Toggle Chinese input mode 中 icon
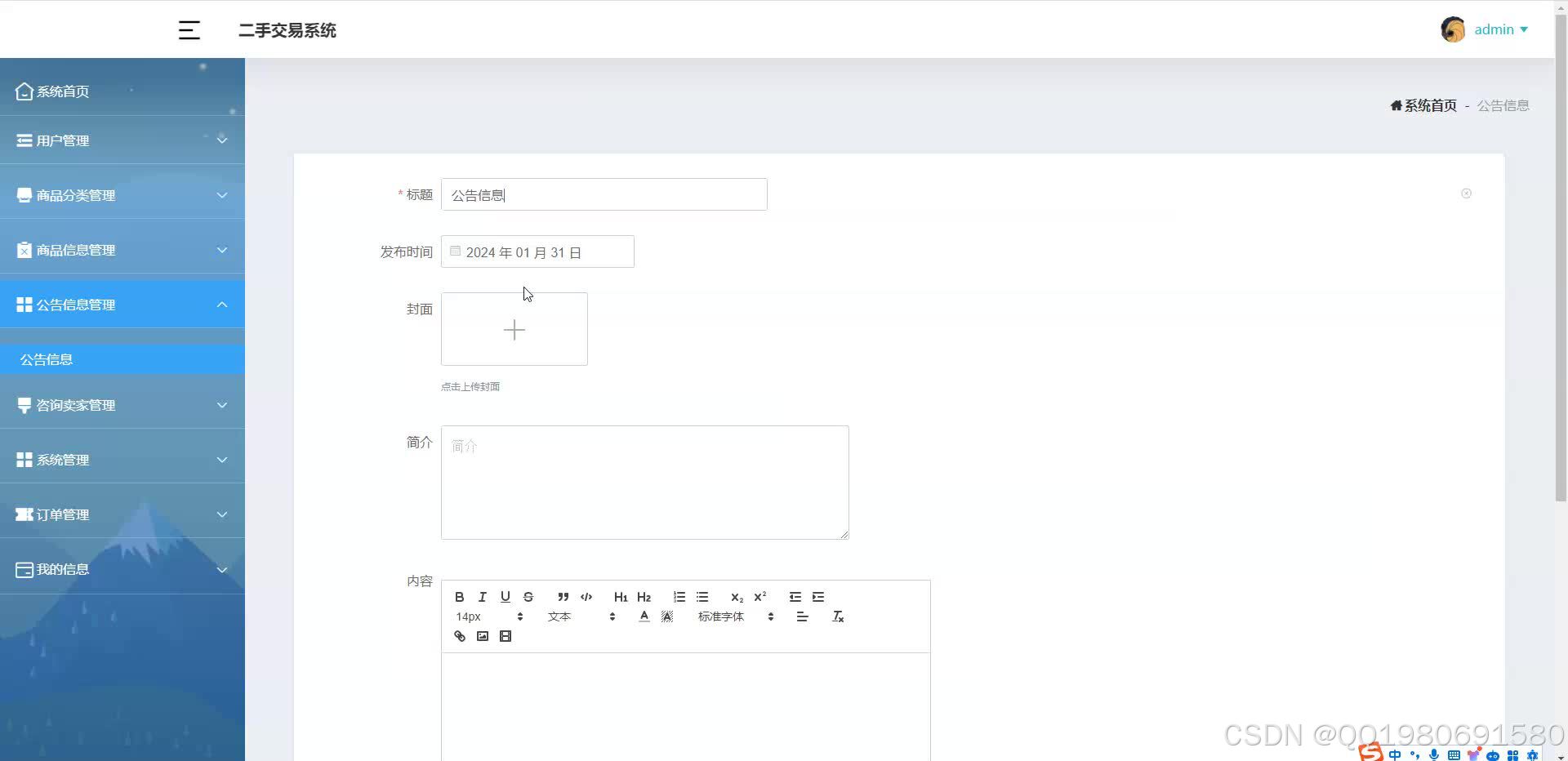1568x761 pixels. click(1395, 755)
